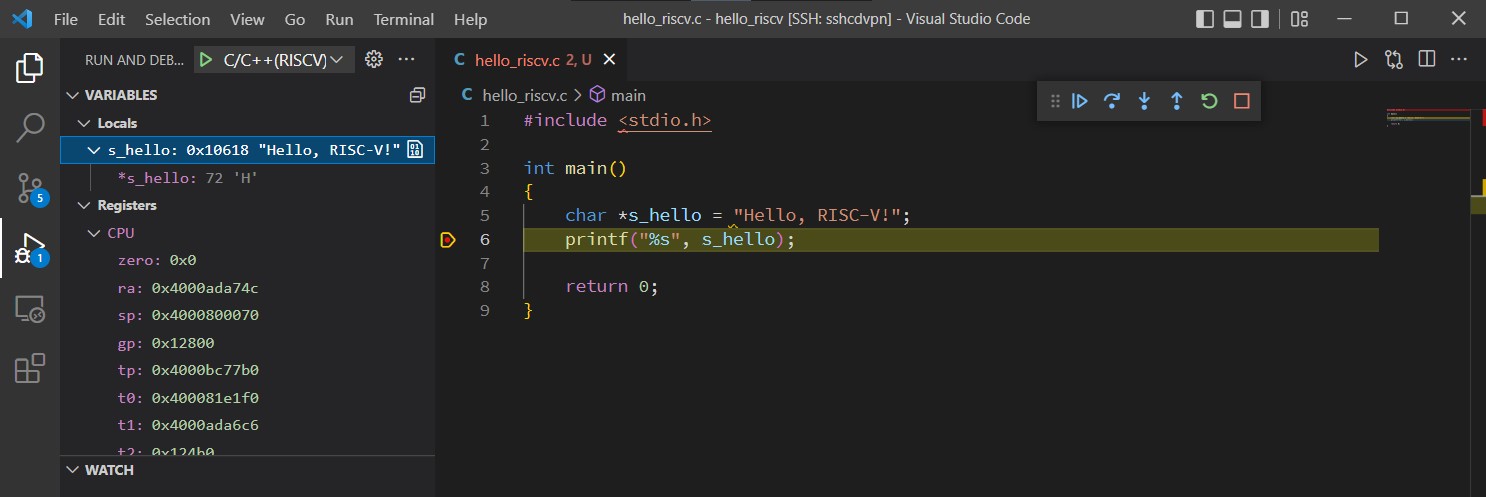
Task: Stop the debug session
Action: point(1241,101)
